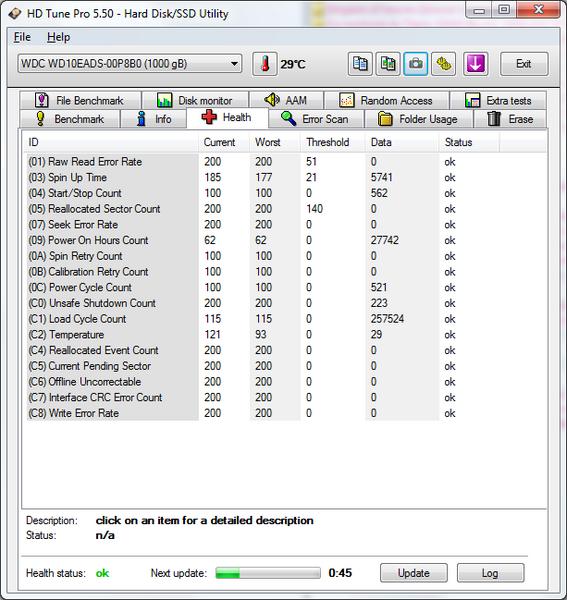
Task: Click the purple download arrow icon
Action: click(476, 64)
